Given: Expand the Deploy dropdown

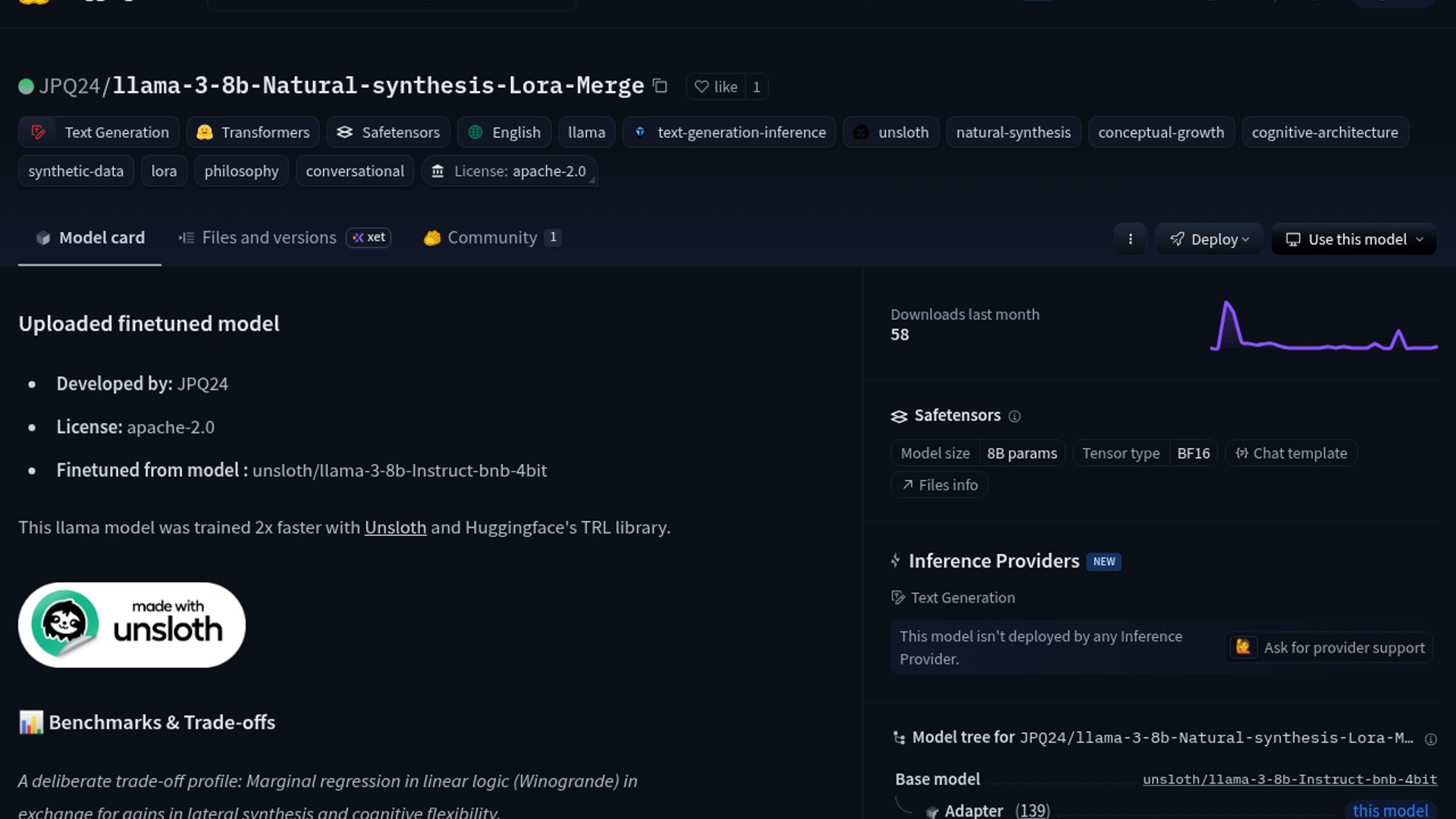Looking at the screenshot, I should (x=1209, y=239).
